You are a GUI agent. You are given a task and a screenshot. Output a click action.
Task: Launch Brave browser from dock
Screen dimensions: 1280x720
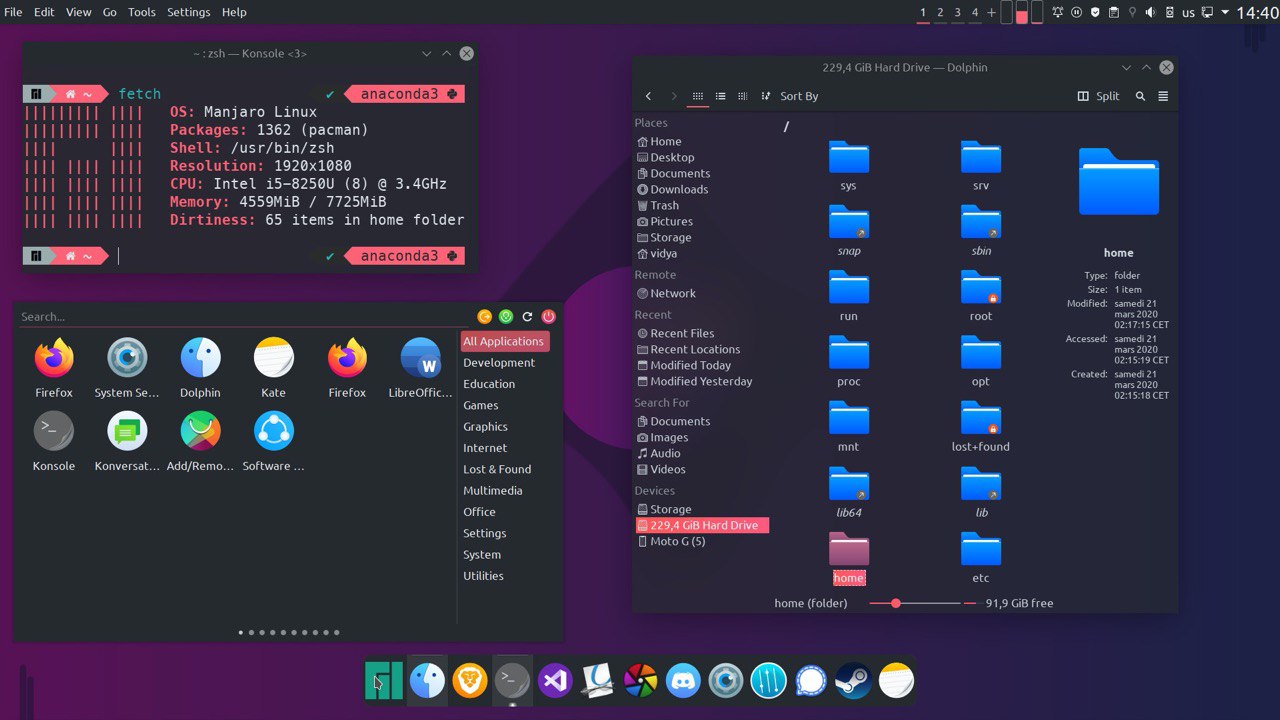point(469,681)
